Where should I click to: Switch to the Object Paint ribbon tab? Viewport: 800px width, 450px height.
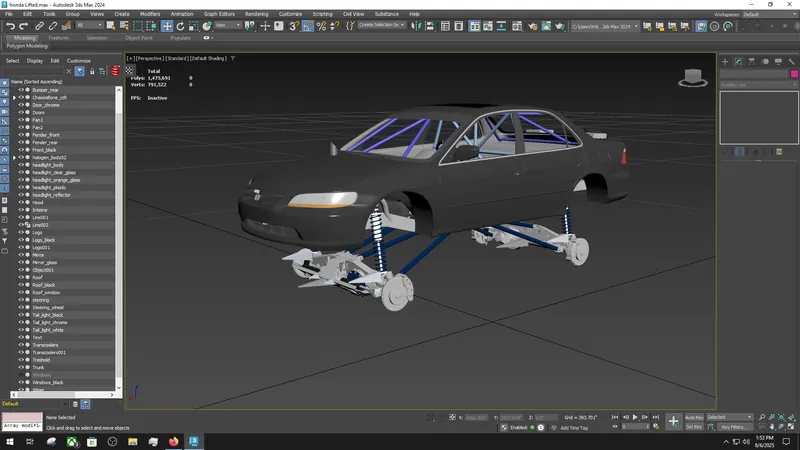139,38
